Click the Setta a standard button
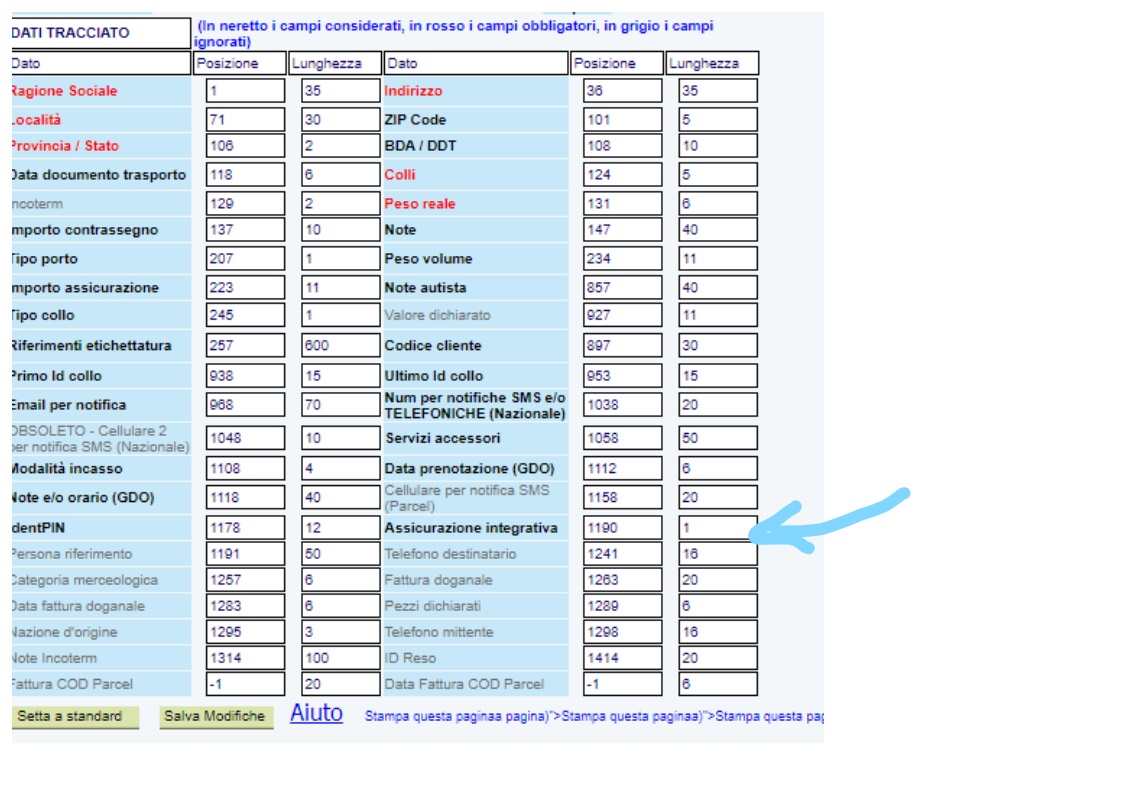 [x=75, y=716]
